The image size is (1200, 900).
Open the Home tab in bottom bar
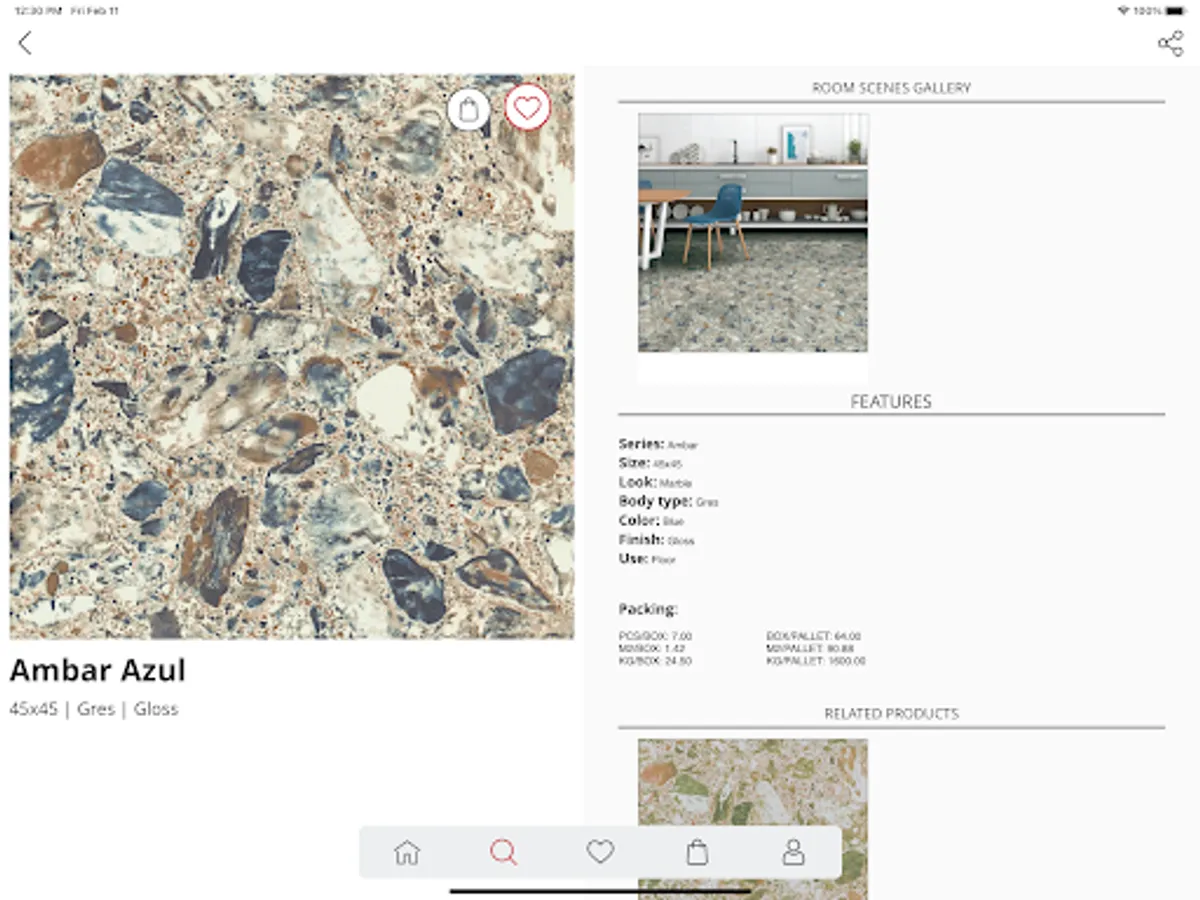pyautogui.click(x=407, y=852)
